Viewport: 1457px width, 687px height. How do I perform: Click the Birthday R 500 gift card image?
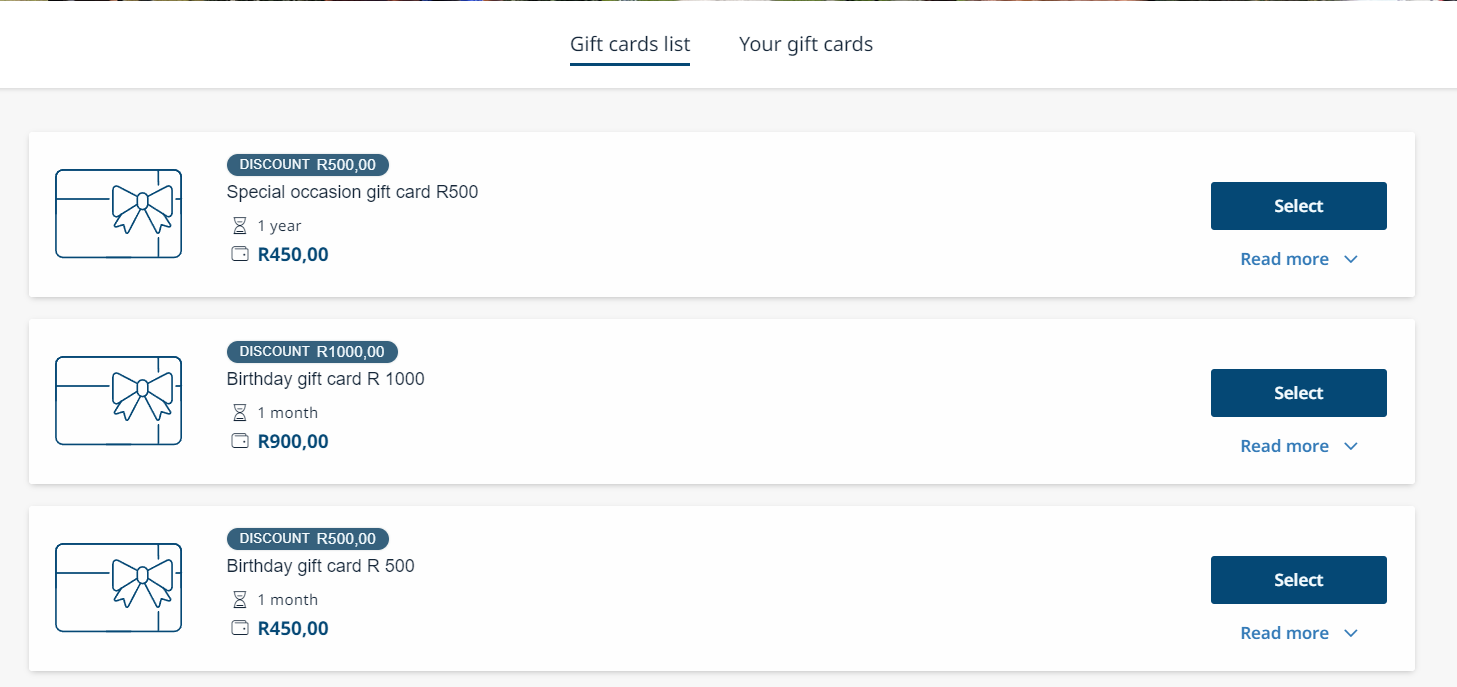pyautogui.click(x=118, y=588)
